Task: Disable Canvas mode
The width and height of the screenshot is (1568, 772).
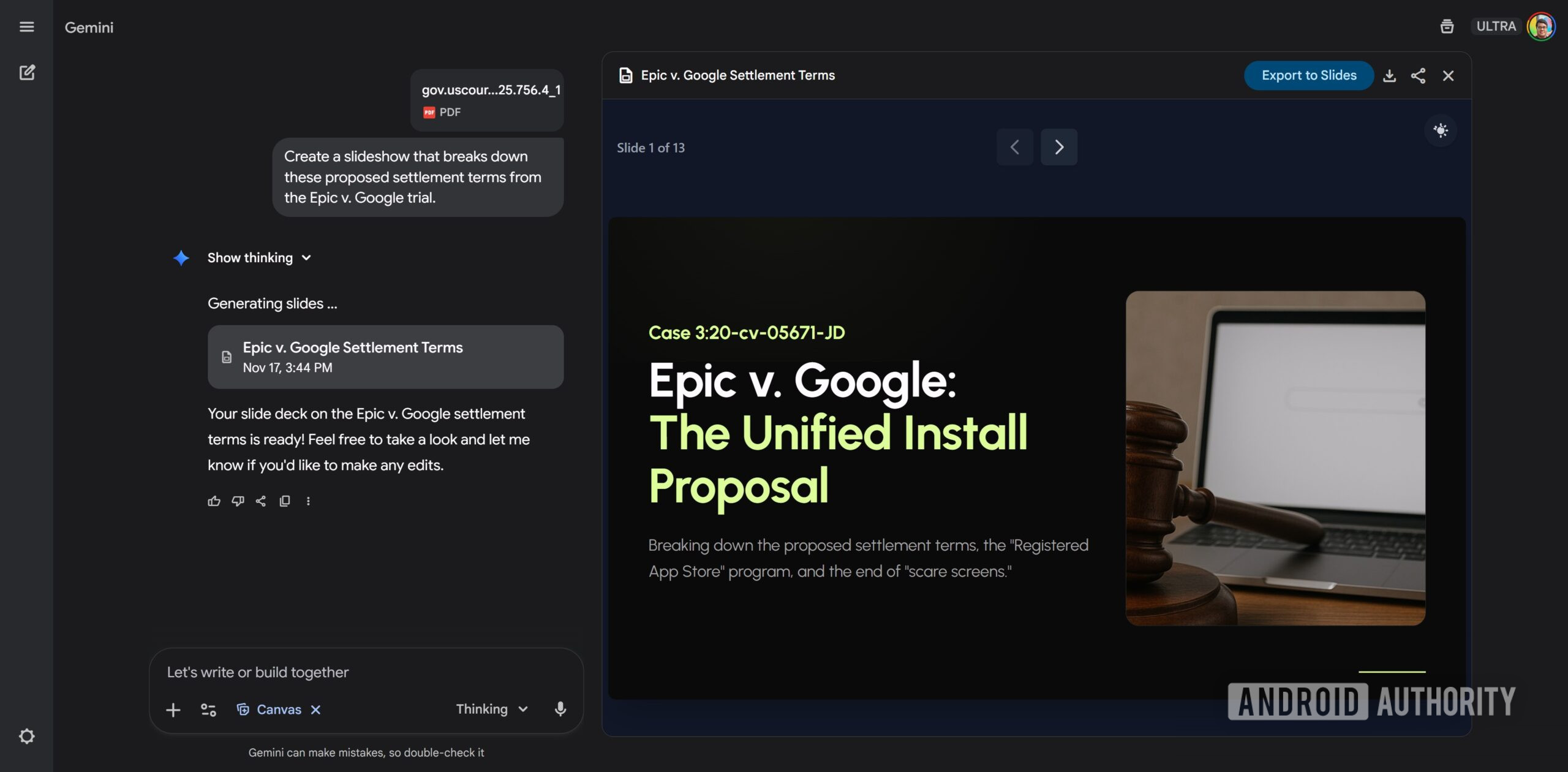Action: (x=316, y=709)
